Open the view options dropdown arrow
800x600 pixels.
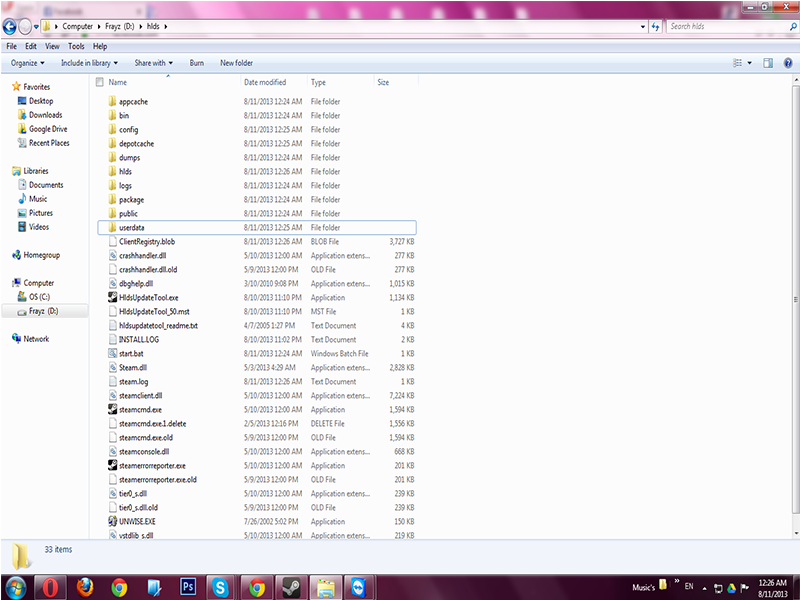749,63
